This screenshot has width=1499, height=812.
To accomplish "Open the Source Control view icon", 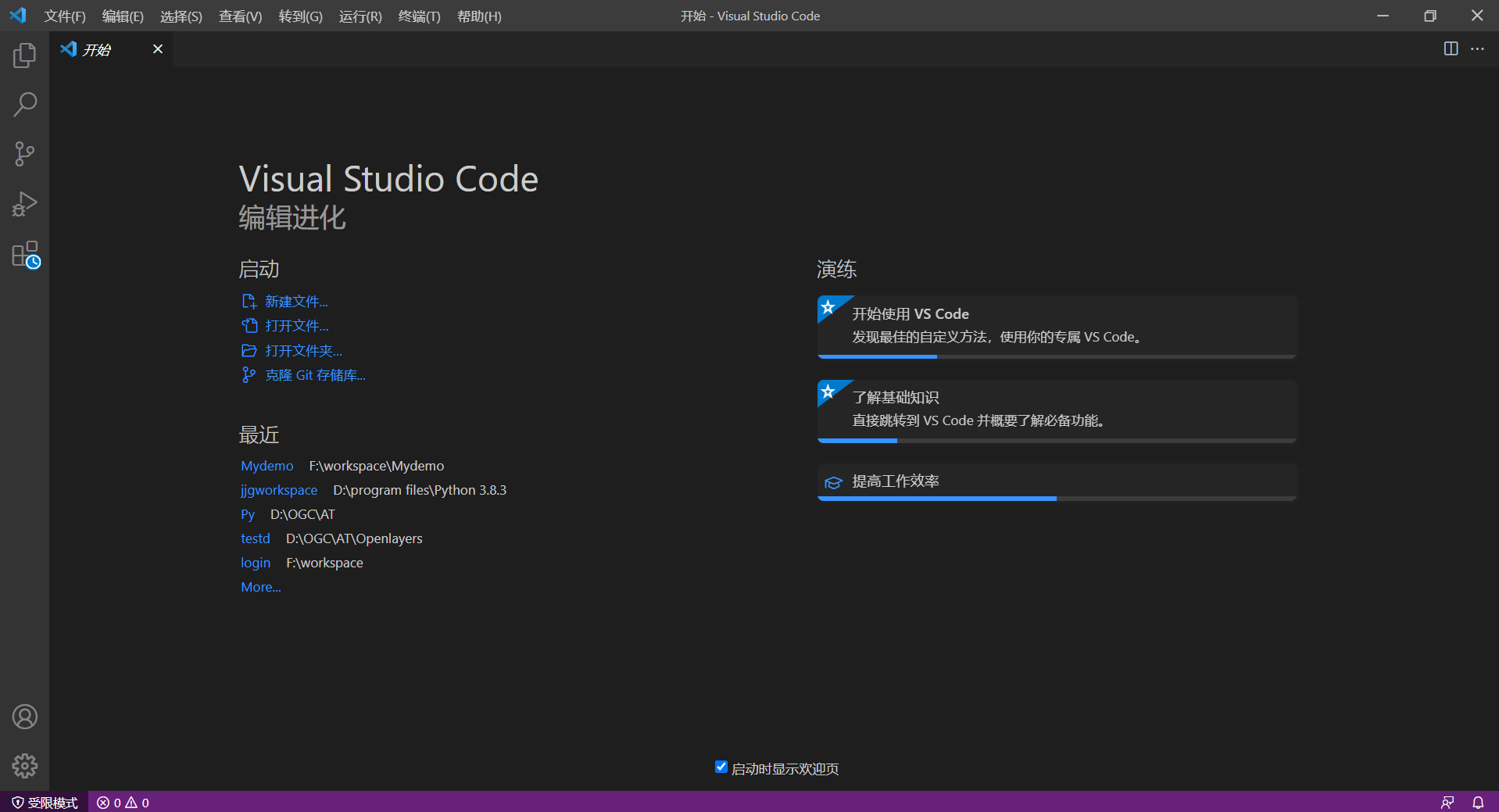I will click(x=24, y=154).
